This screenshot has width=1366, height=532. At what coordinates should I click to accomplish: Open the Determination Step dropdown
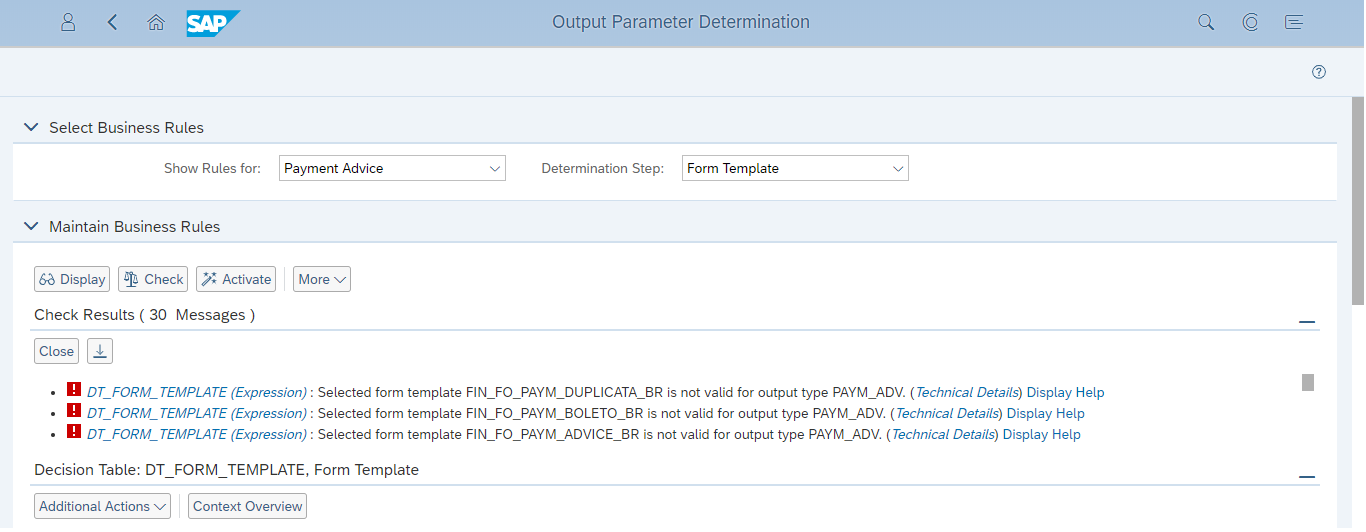click(795, 168)
